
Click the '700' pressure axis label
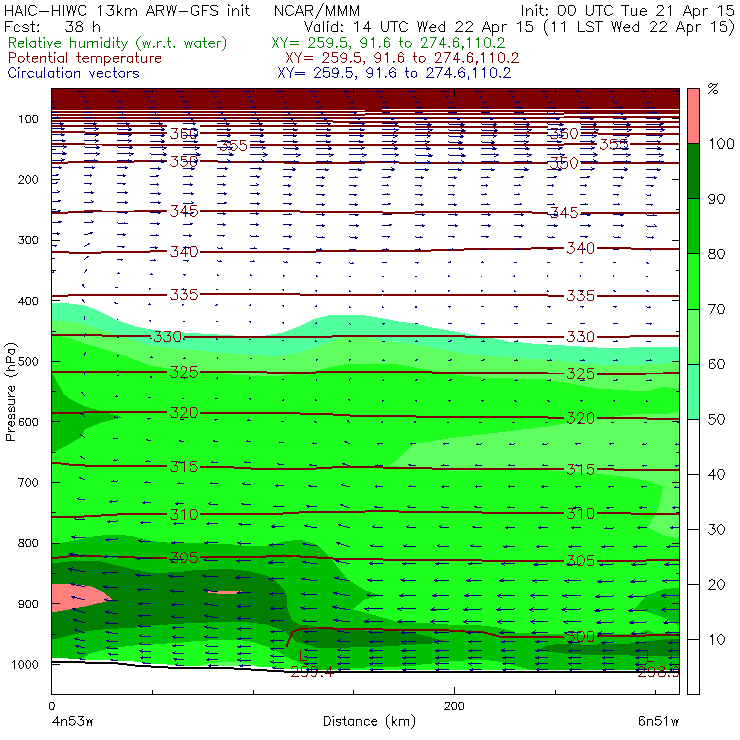click(x=28, y=482)
